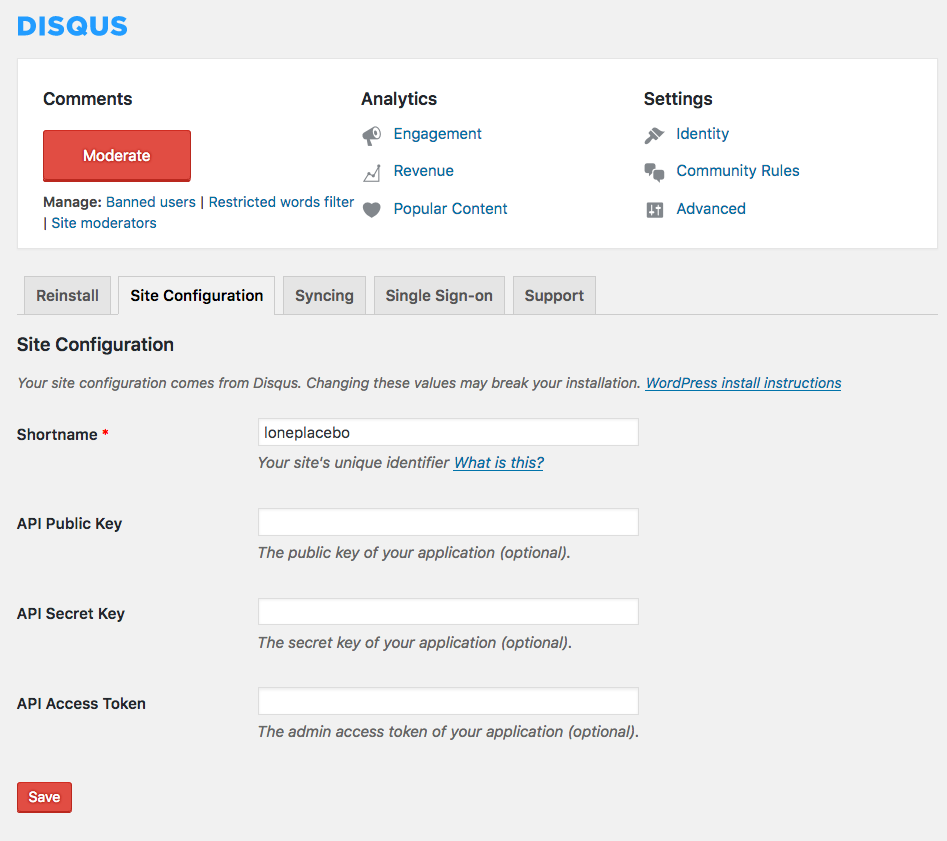Open the Revenue analytics link
The width and height of the screenshot is (947, 841).
point(423,171)
